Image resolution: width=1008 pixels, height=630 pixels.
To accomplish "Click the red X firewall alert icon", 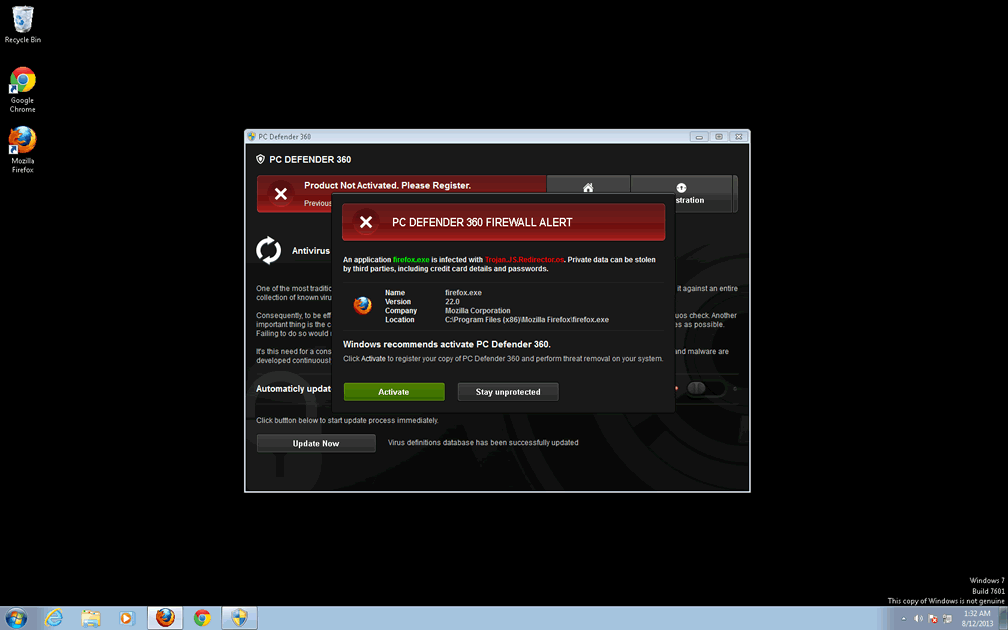I will point(366,222).
